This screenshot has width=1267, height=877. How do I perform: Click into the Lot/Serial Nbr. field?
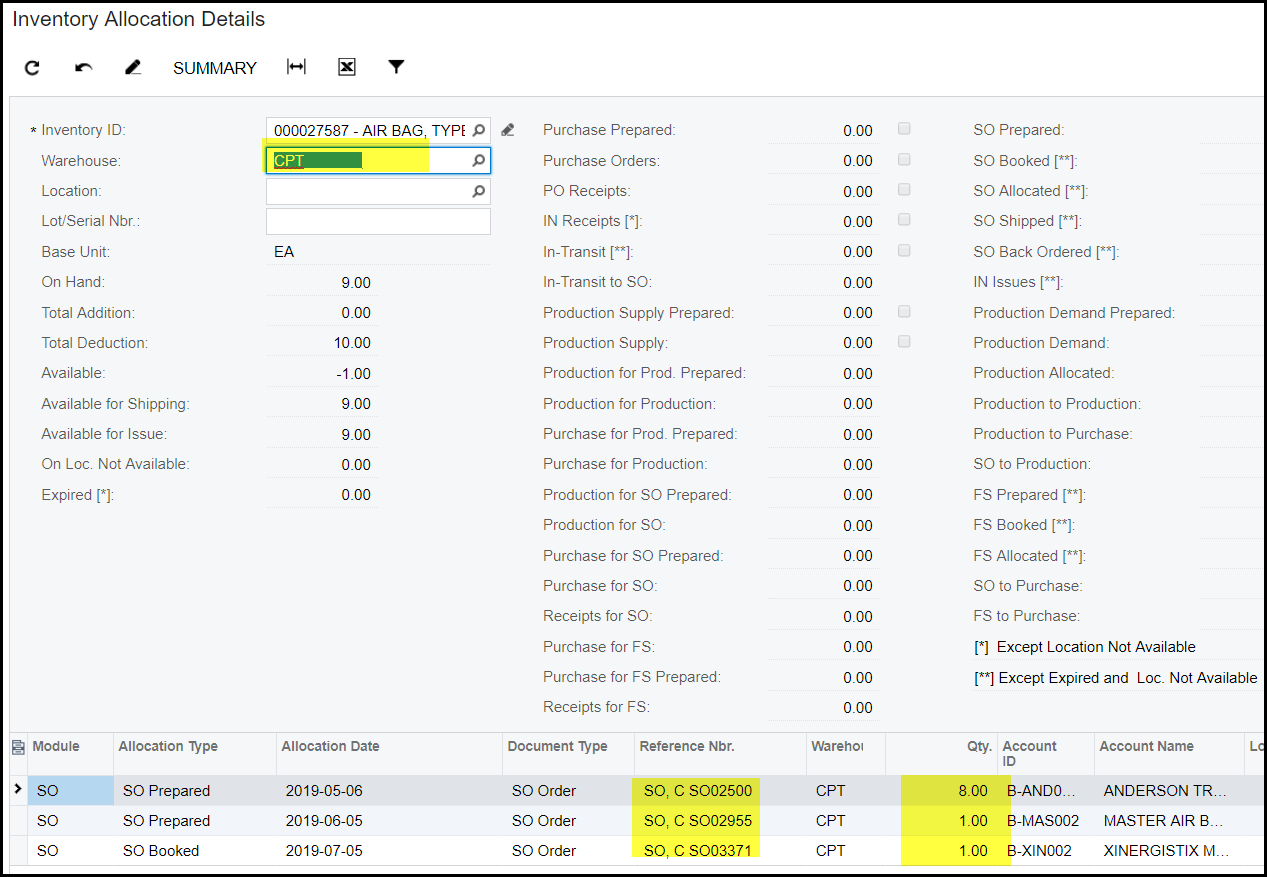coord(378,221)
